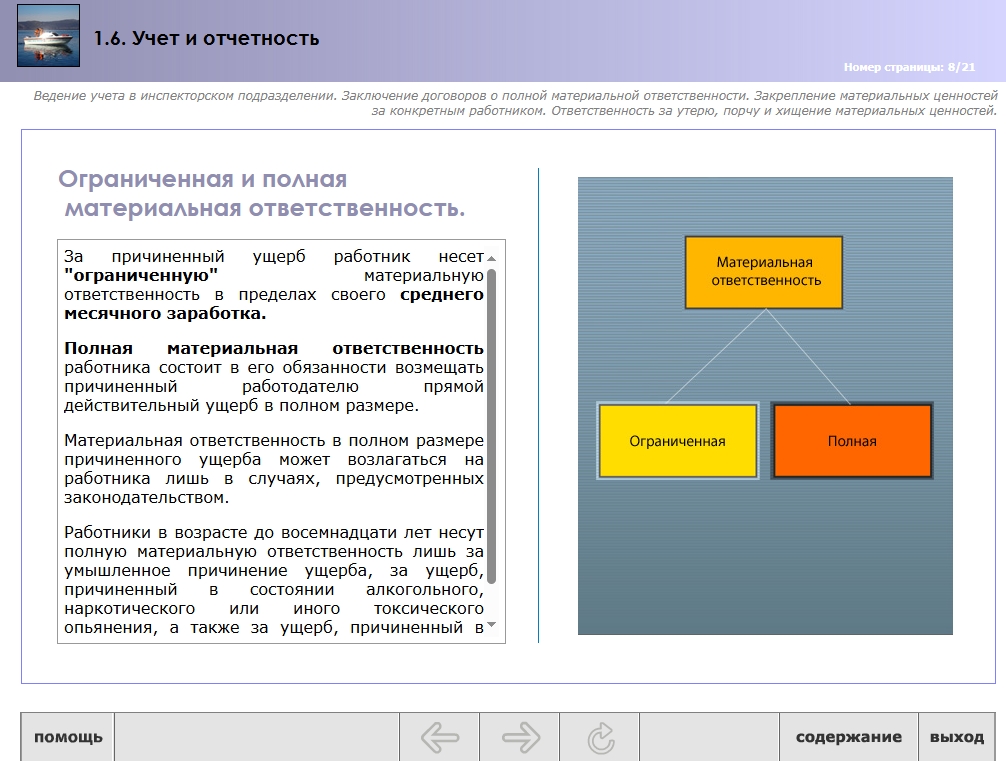Viewport: 1006px width, 761px height.
Task: Click the text Полная материальная ответственность
Action: click(274, 348)
